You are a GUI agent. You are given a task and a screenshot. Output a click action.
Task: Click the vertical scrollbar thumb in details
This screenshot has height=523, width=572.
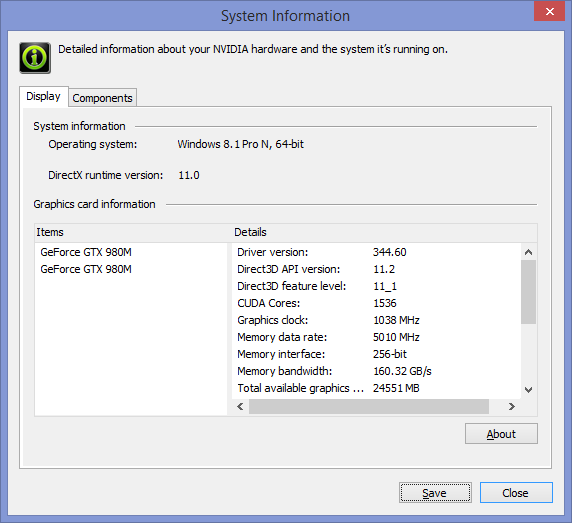point(528,292)
